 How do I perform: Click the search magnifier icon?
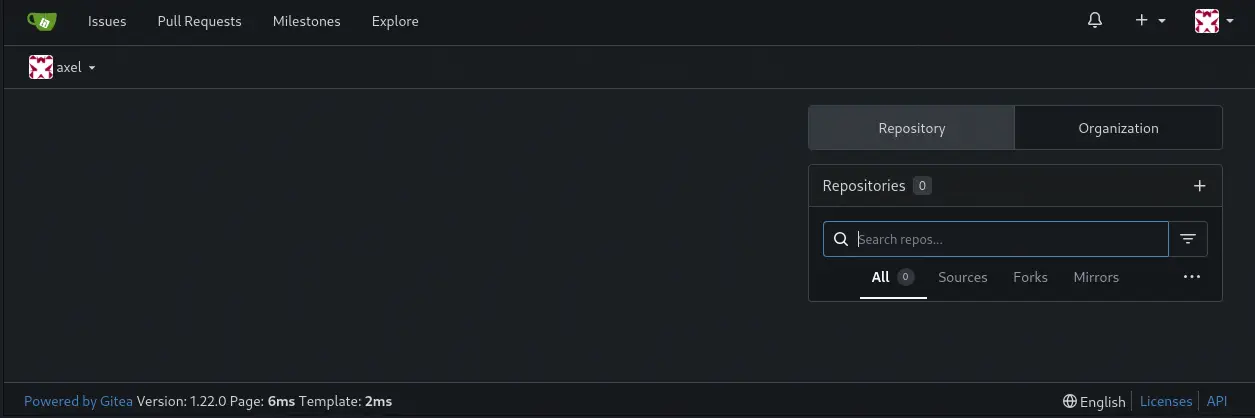click(x=841, y=239)
